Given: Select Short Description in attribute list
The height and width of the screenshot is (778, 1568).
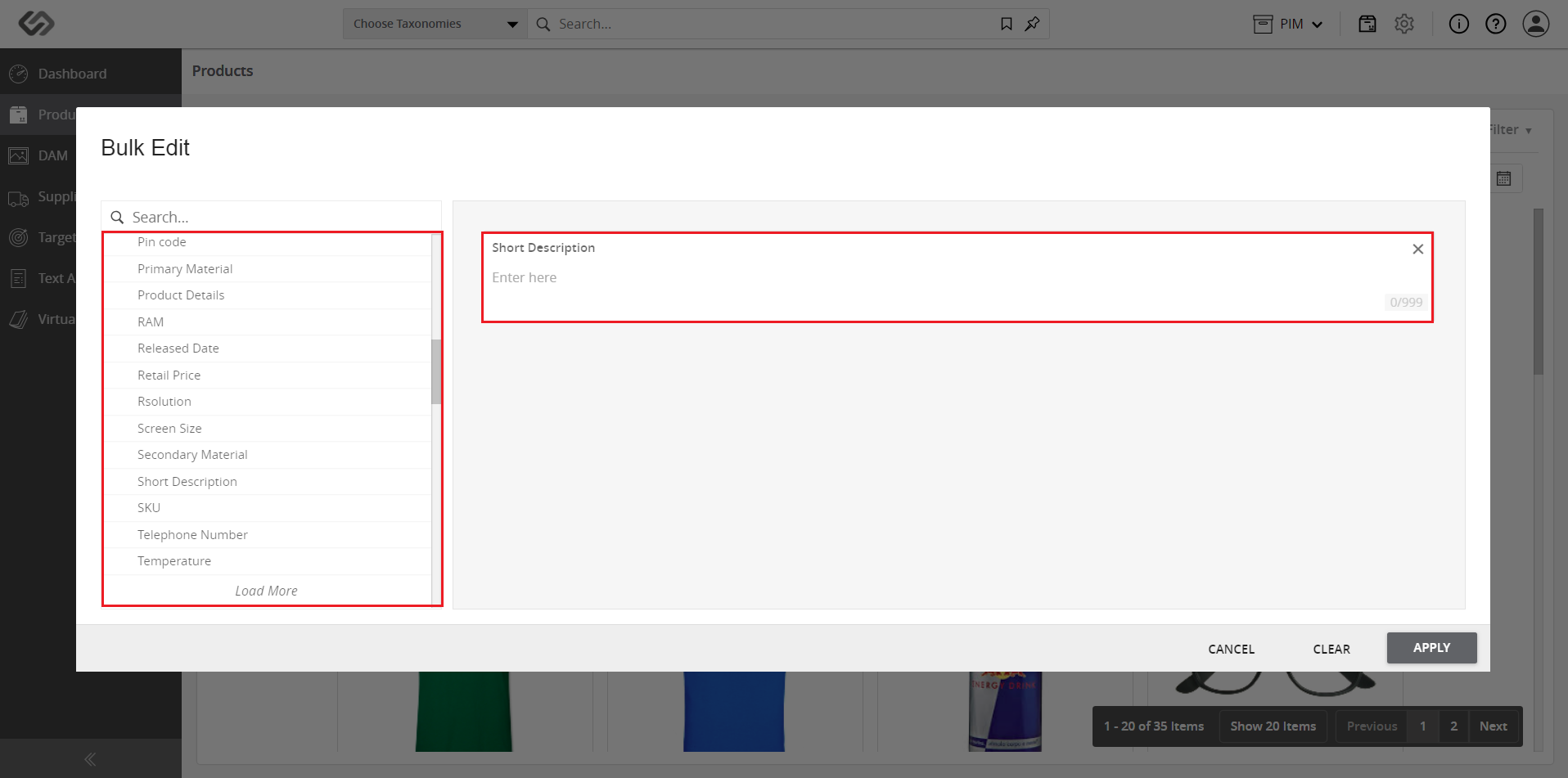Looking at the screenshot, I should pos(268,482).
